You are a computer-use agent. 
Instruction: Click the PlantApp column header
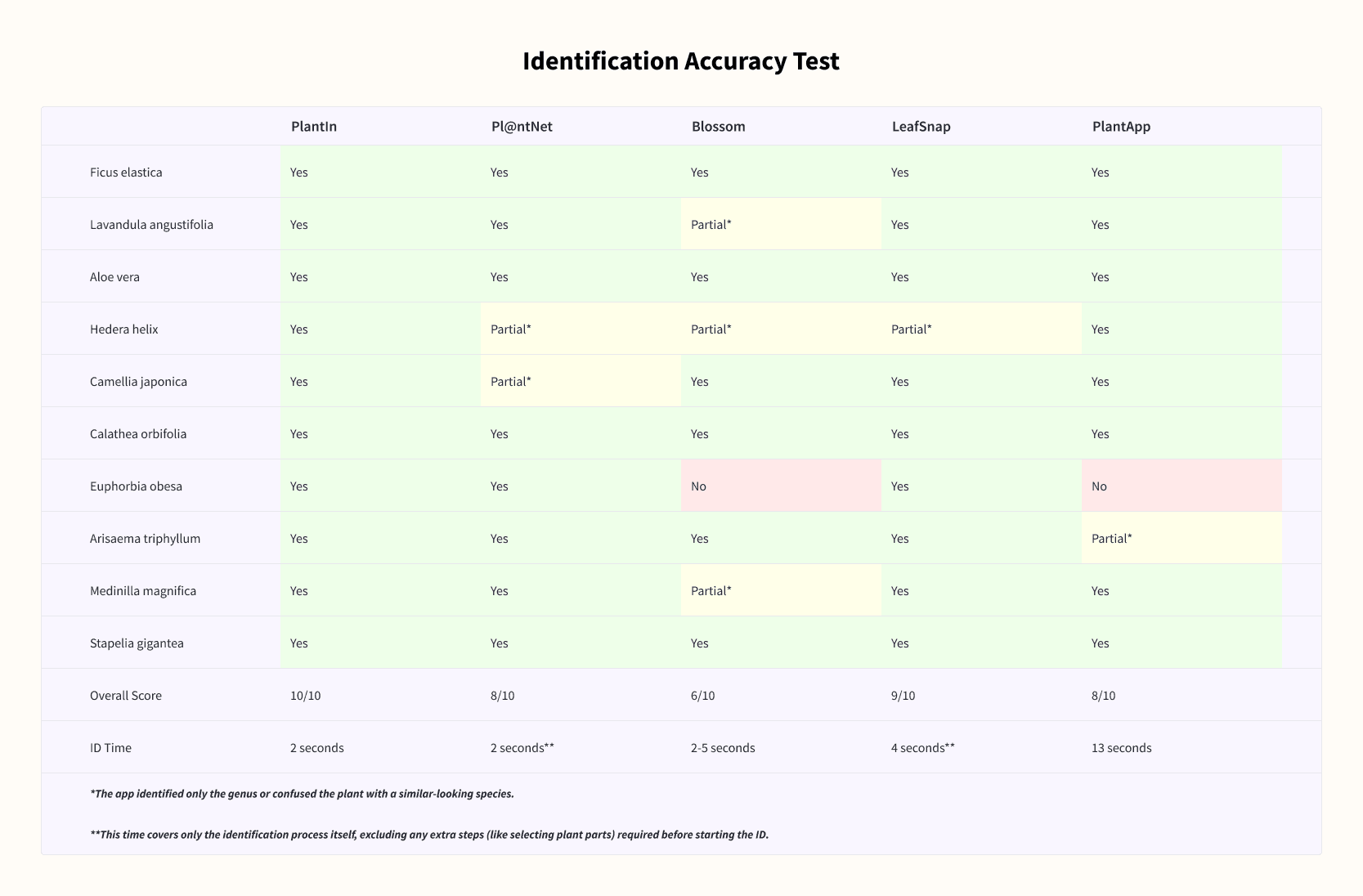1121,127
